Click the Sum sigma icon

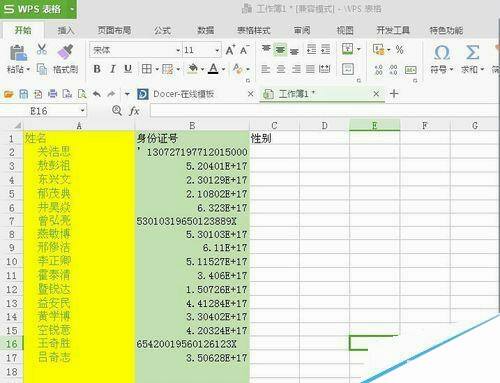(x=472, y=52)
